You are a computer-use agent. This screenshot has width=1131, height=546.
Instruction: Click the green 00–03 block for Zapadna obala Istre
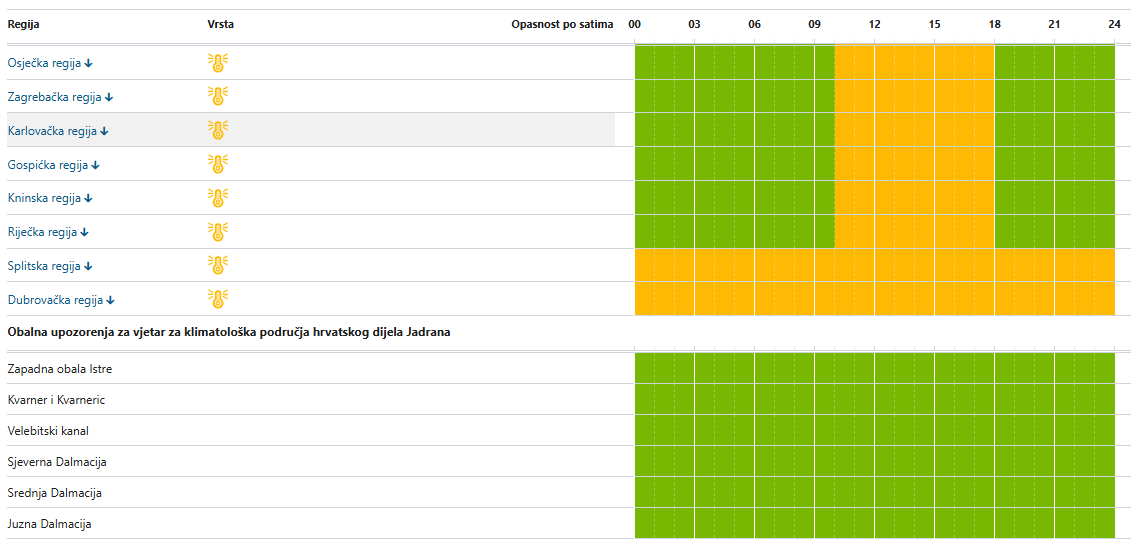pos(664,368)
